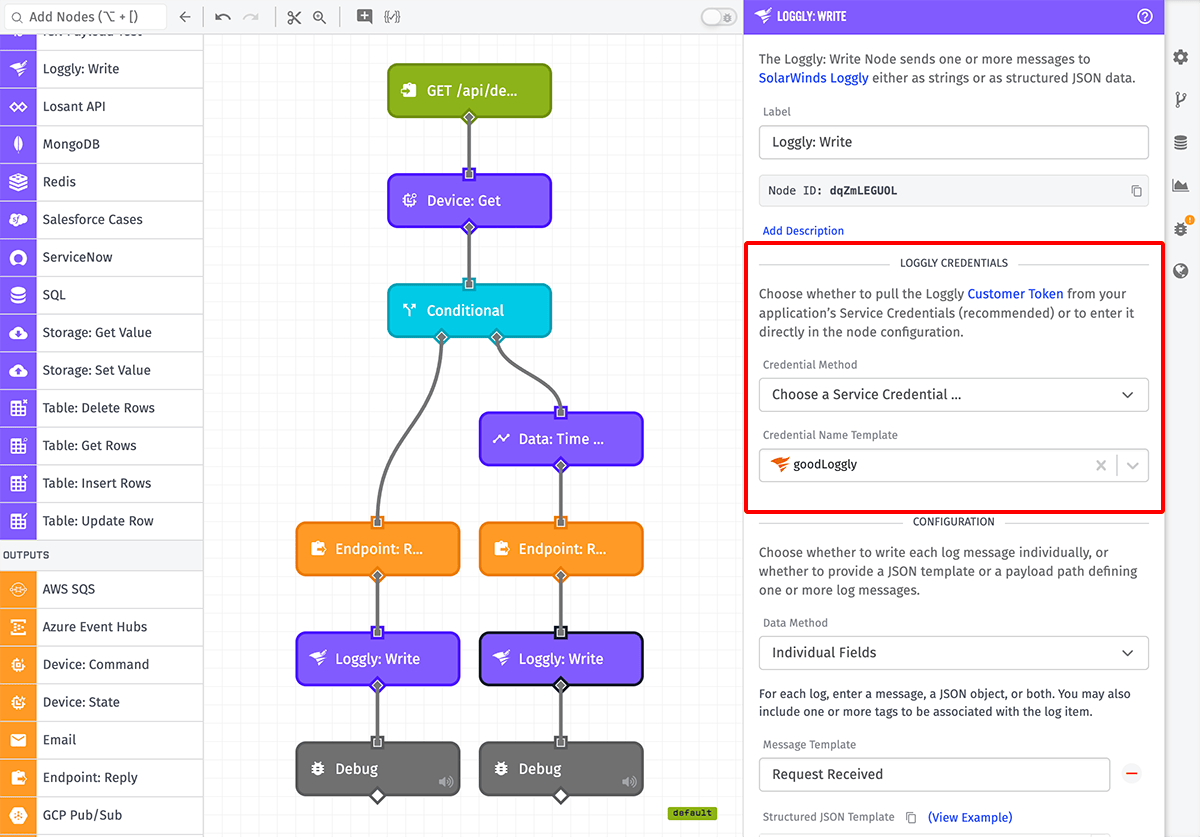The height and width of the screenshot is (837, 1200).
Task: Pick ServiceNow from node palette
Action: (101, 257)
